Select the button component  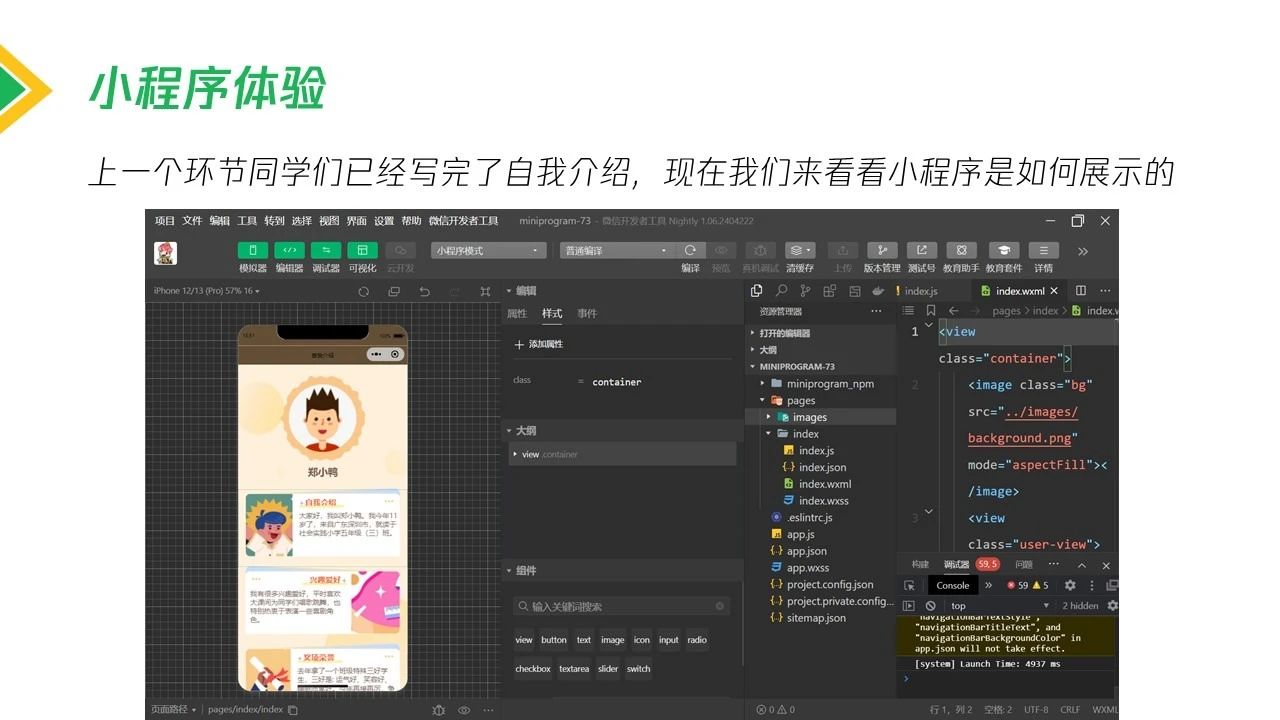[554, 640]
